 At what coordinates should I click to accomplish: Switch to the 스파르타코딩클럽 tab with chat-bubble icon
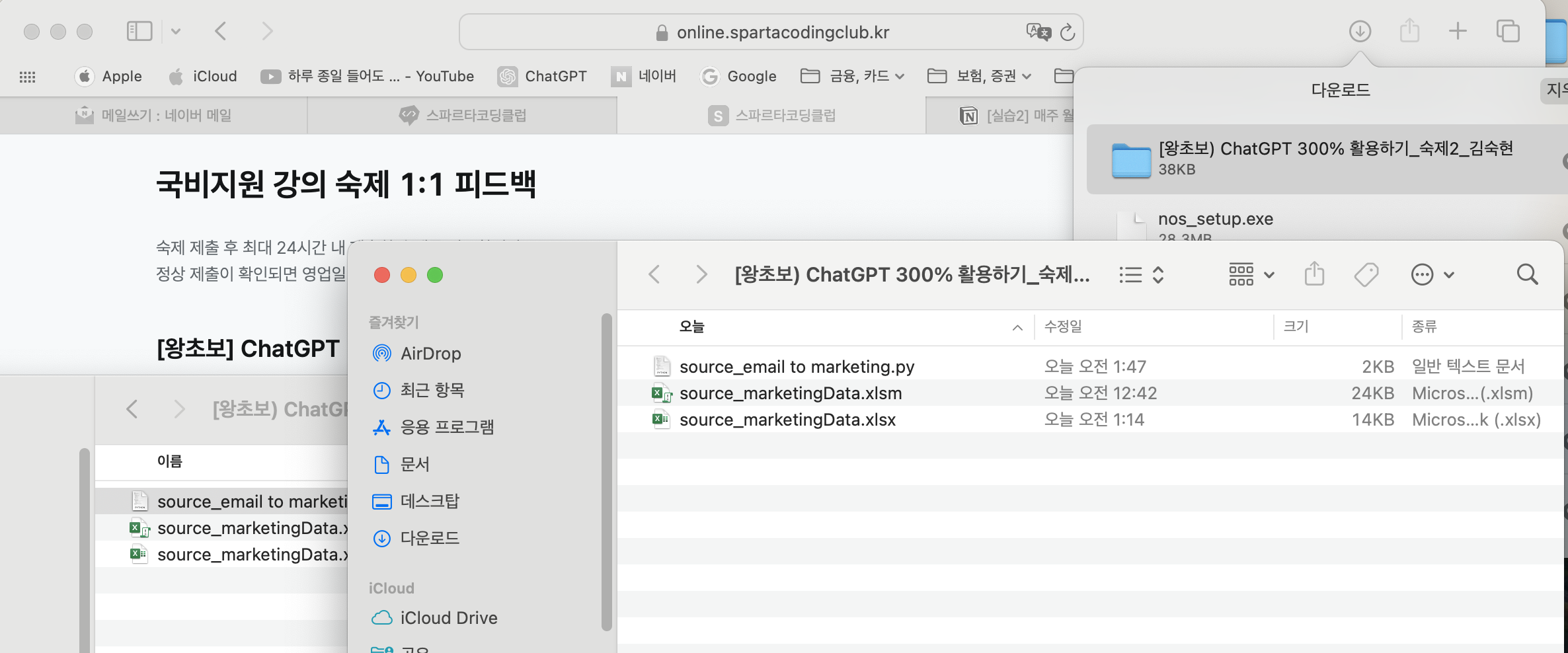(x=463, y=116)
